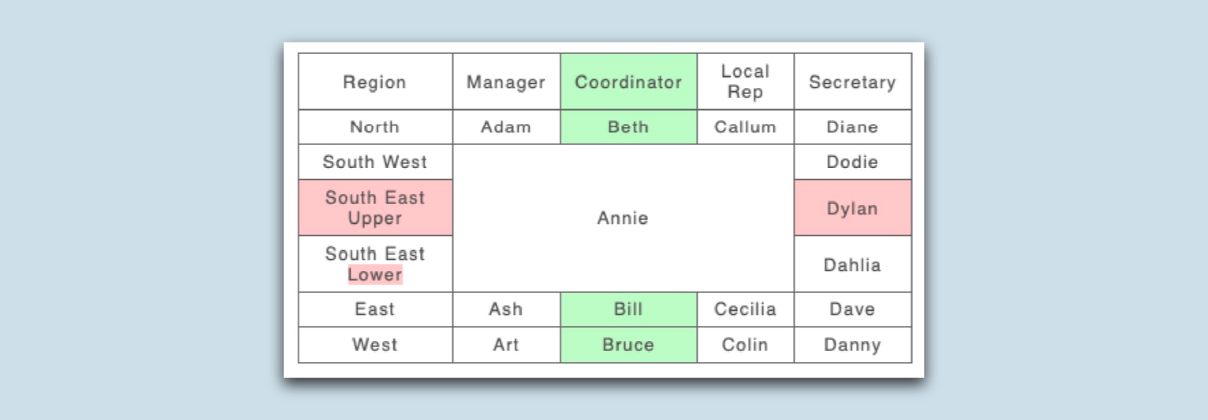This screenshot has width=1208, height=420.
Task: Select the pink South East Upper cell
Action: 375,208
